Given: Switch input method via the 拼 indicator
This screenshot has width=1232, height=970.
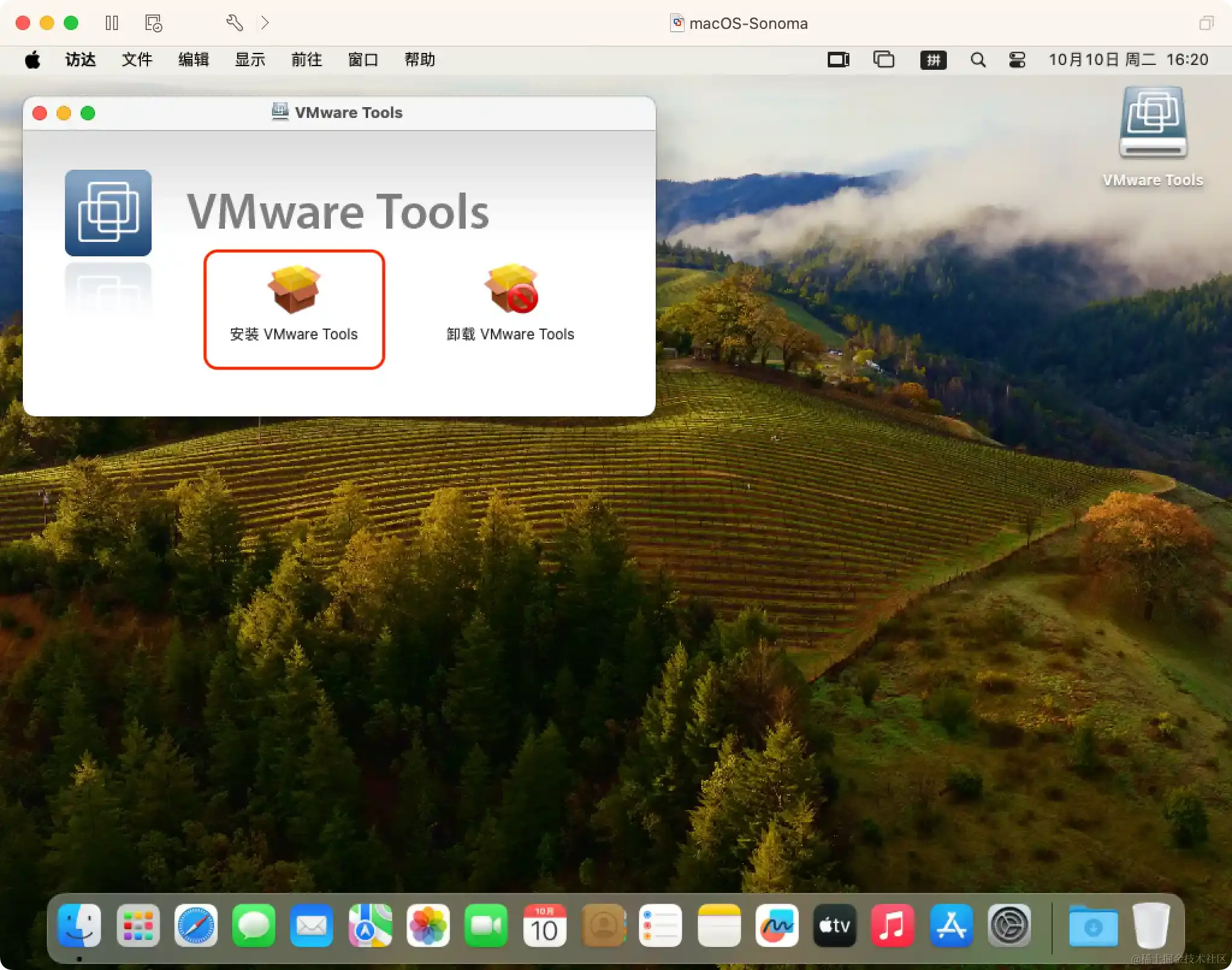Looking at the screenshot, I should point(933,60).
